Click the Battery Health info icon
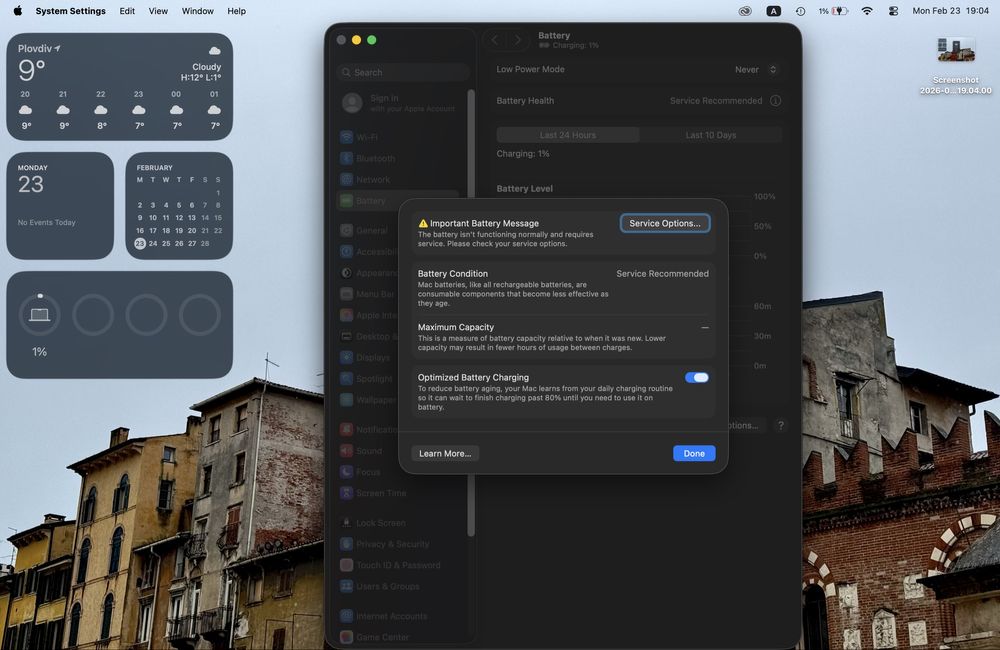Screen dimensions: 1000x650 point(775,100)
